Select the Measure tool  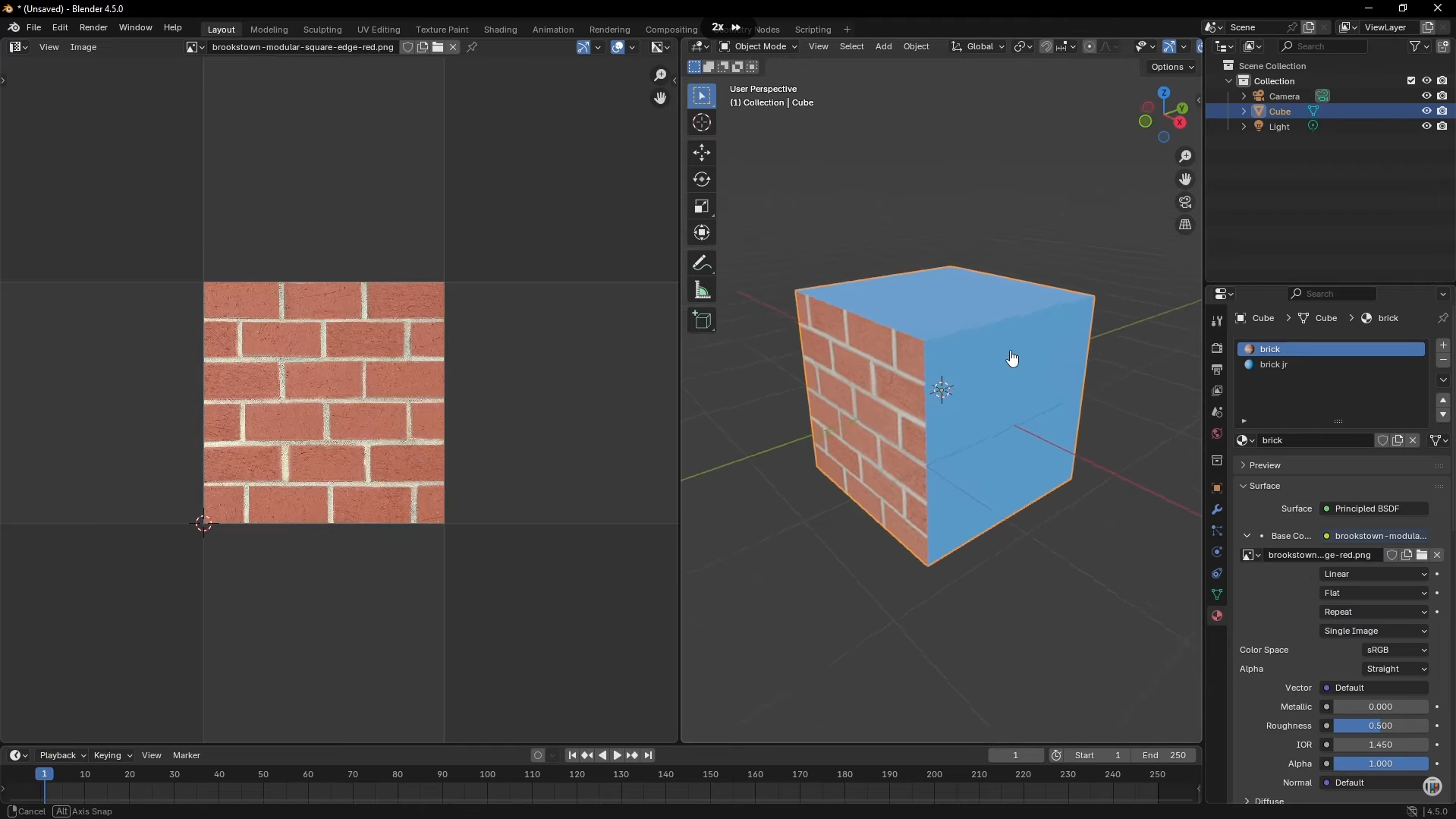point(701,291)
